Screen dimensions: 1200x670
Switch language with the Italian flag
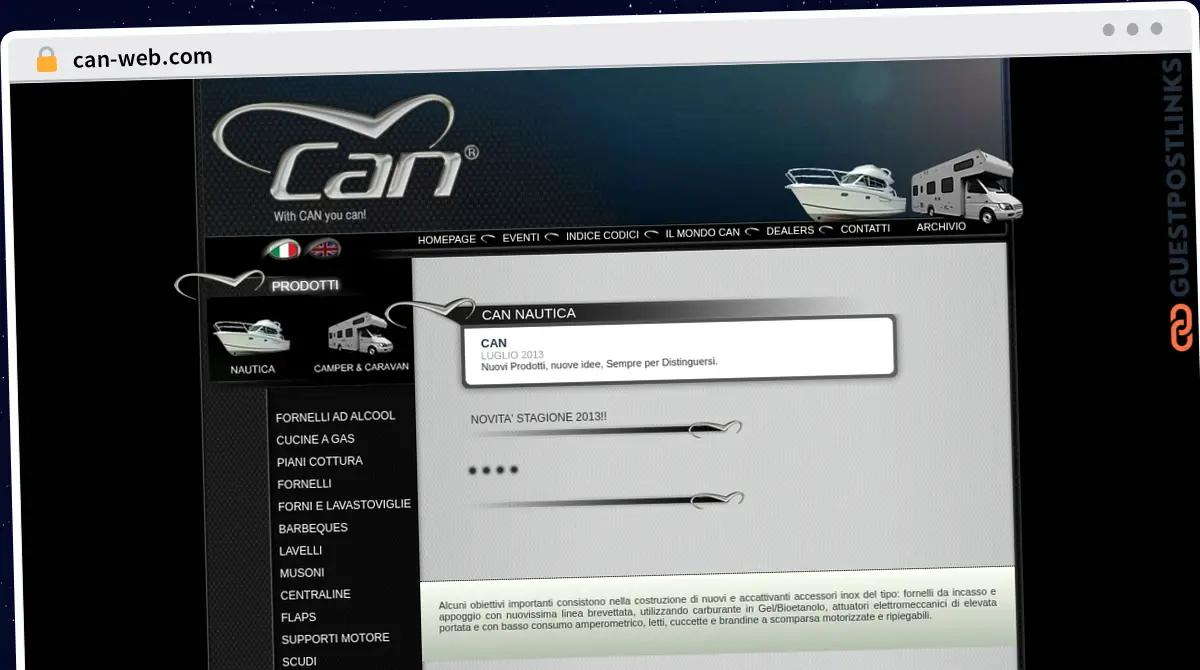point(285,249)
